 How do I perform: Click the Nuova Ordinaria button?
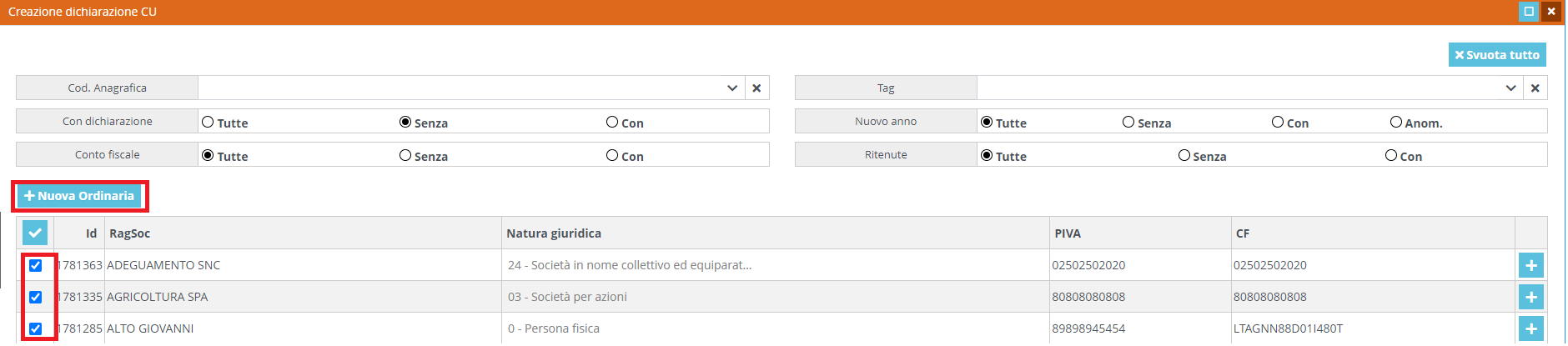click(79, 196)
